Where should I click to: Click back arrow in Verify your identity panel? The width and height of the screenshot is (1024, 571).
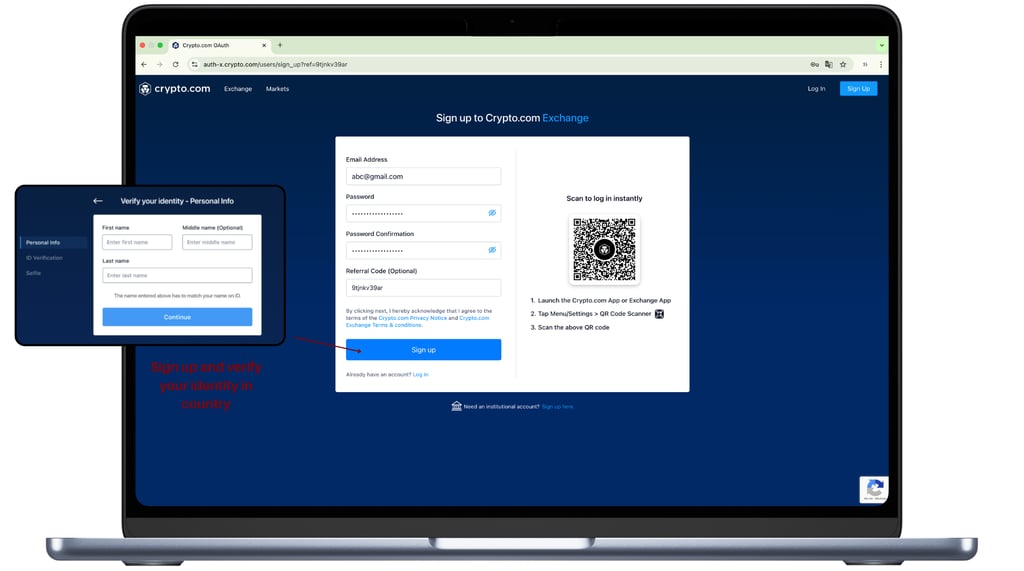[x=98, y=201]
